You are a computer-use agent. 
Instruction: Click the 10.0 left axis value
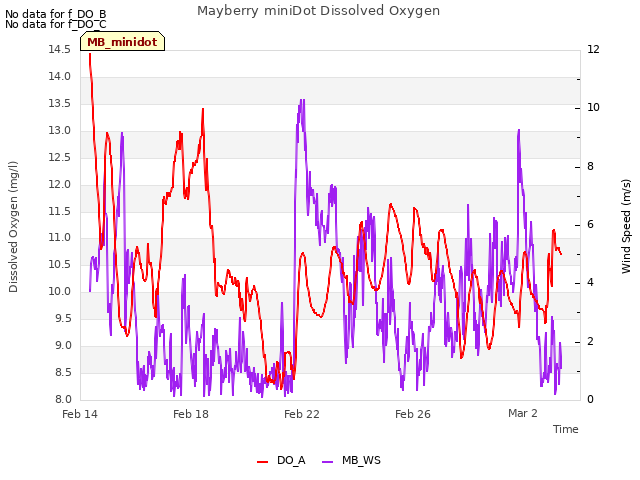tap(60, 291)
